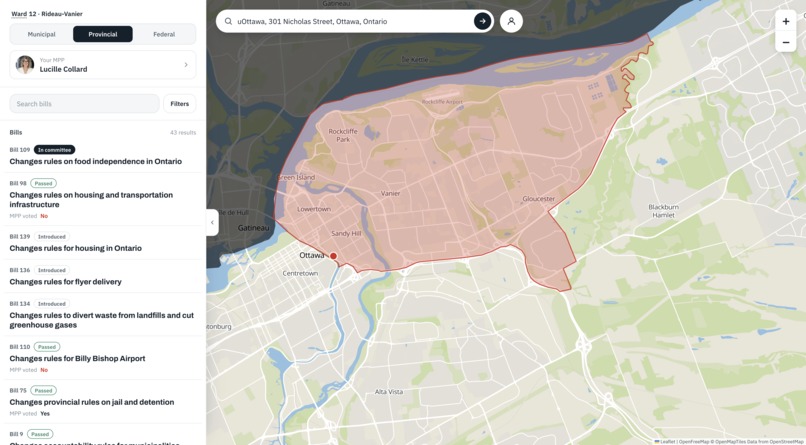The height and width of the screenshot is (445, 806).
Task: Open Lucille Collard's profile photo
Action: click(x=25, y=65)
